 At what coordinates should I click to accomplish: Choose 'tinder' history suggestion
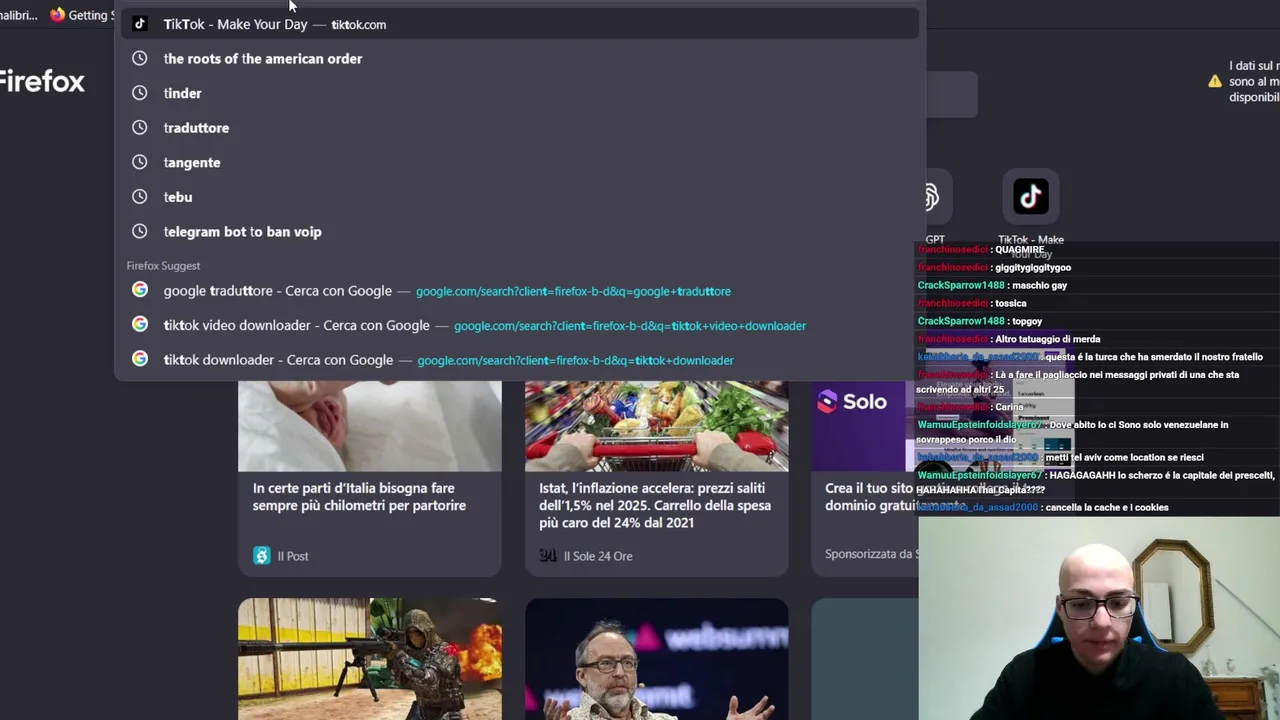519,93
